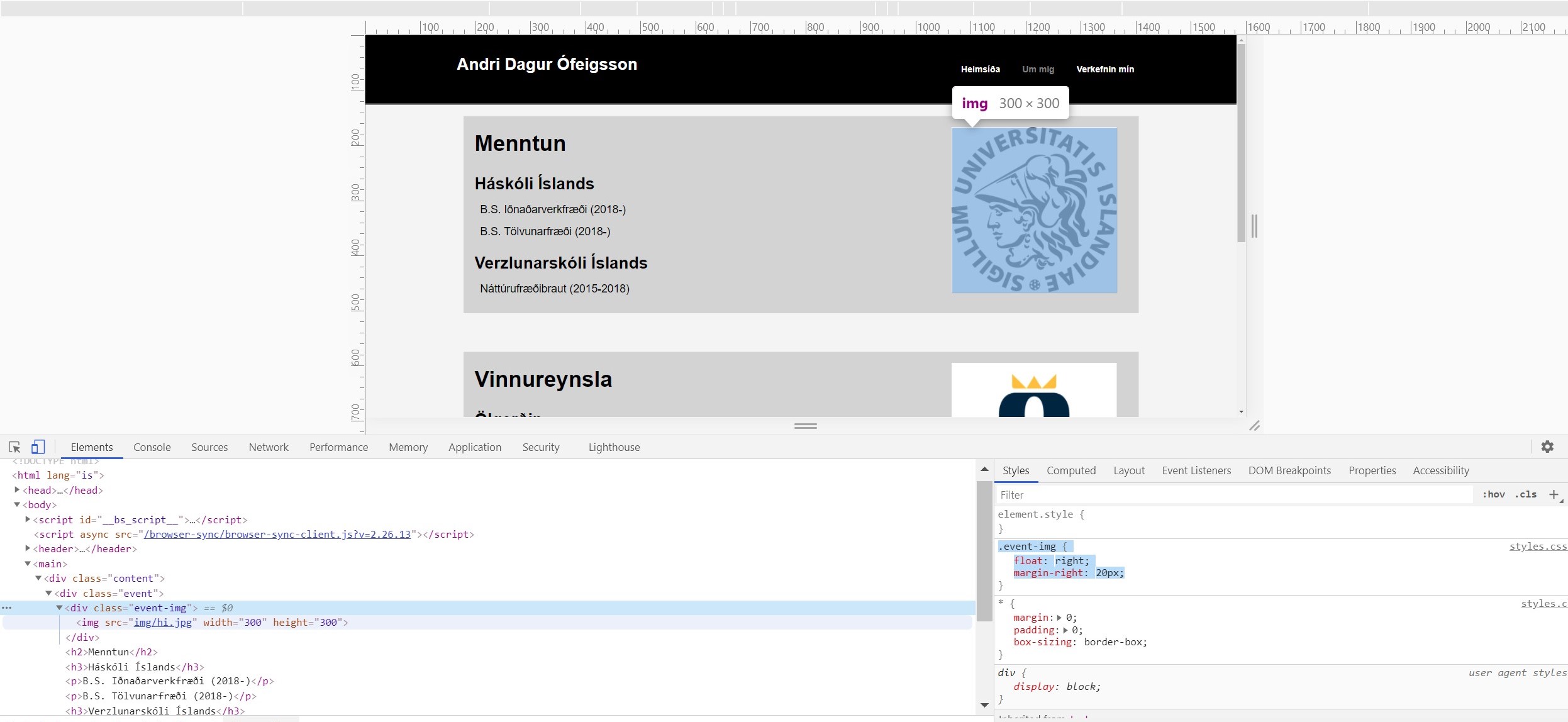This screenshot has width=1568, height=722.
Task: Click the Vinnureynsla crown logo image
Action: click(1034, 390)
